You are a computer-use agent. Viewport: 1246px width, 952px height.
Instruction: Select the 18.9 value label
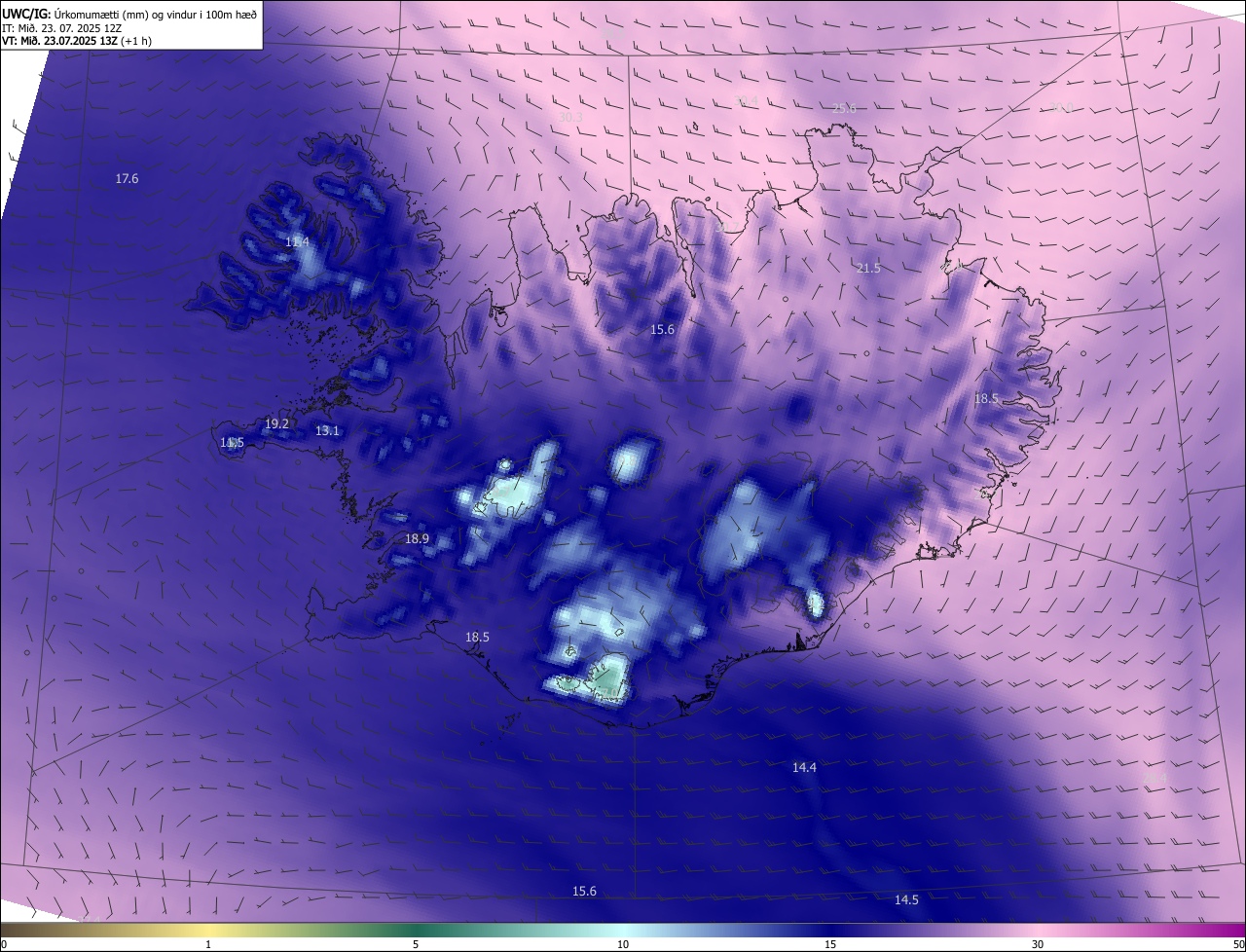[417, 539]
